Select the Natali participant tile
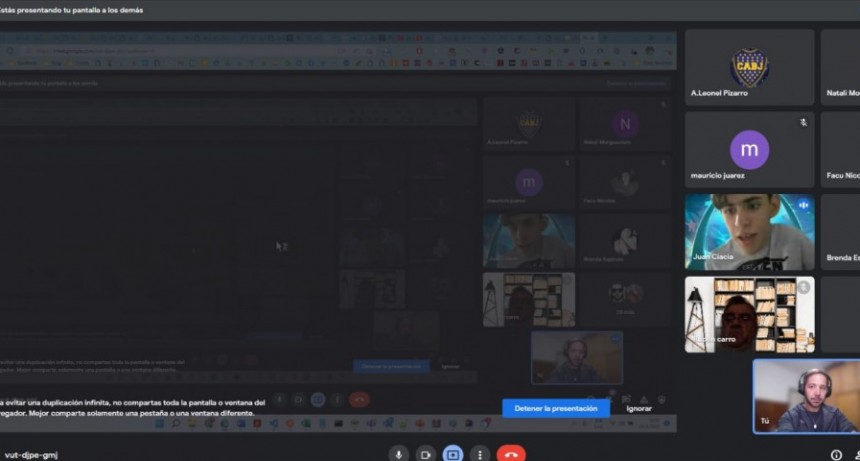This screenshot has width=860, height=461. click(840, 66)
